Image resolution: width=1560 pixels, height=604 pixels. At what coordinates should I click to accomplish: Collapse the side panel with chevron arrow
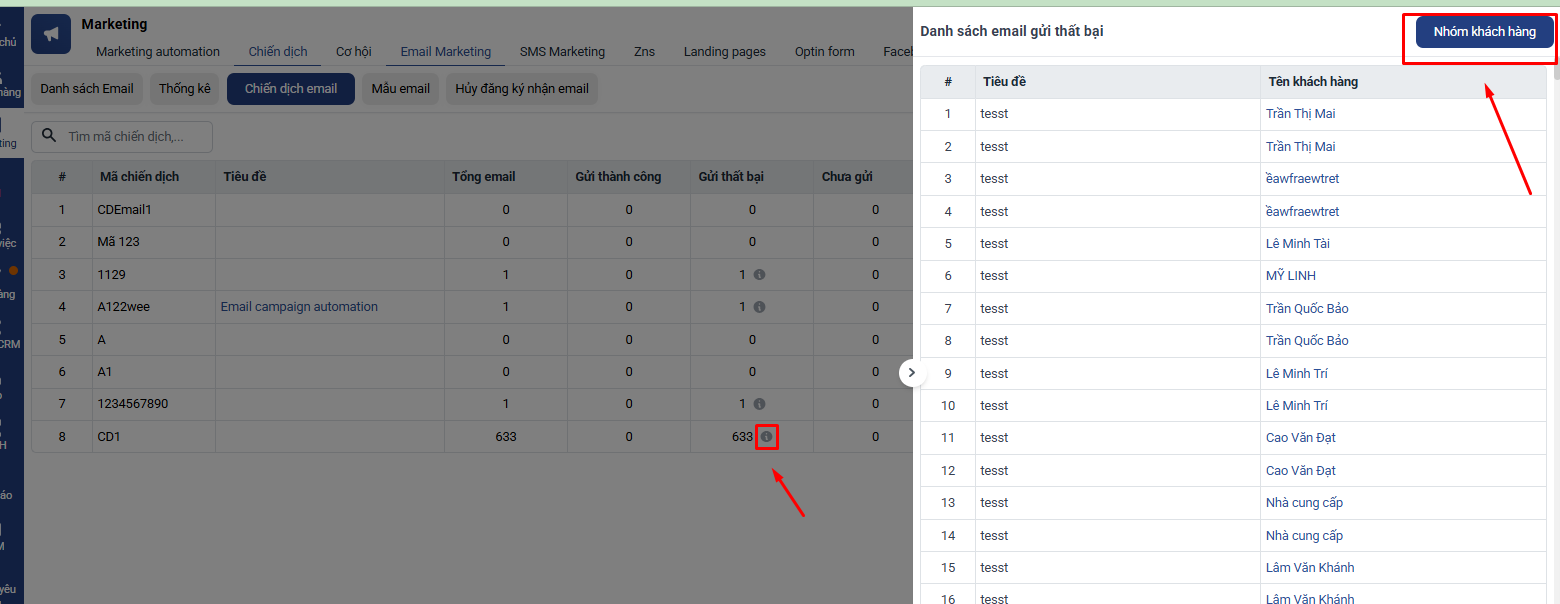(x=912, y=372)
